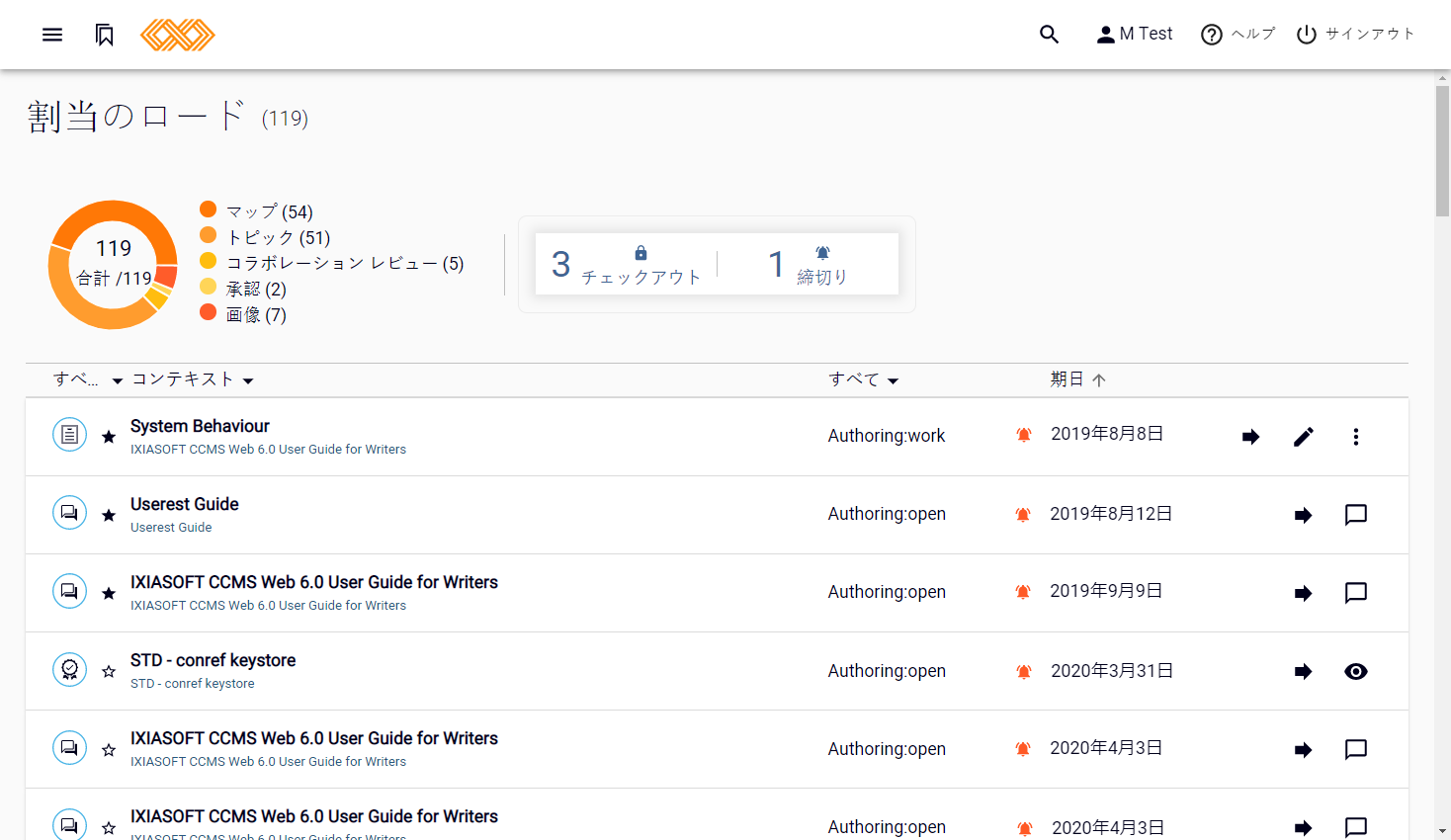Click the red 画像 (7) legend swatch

[208, 311]
